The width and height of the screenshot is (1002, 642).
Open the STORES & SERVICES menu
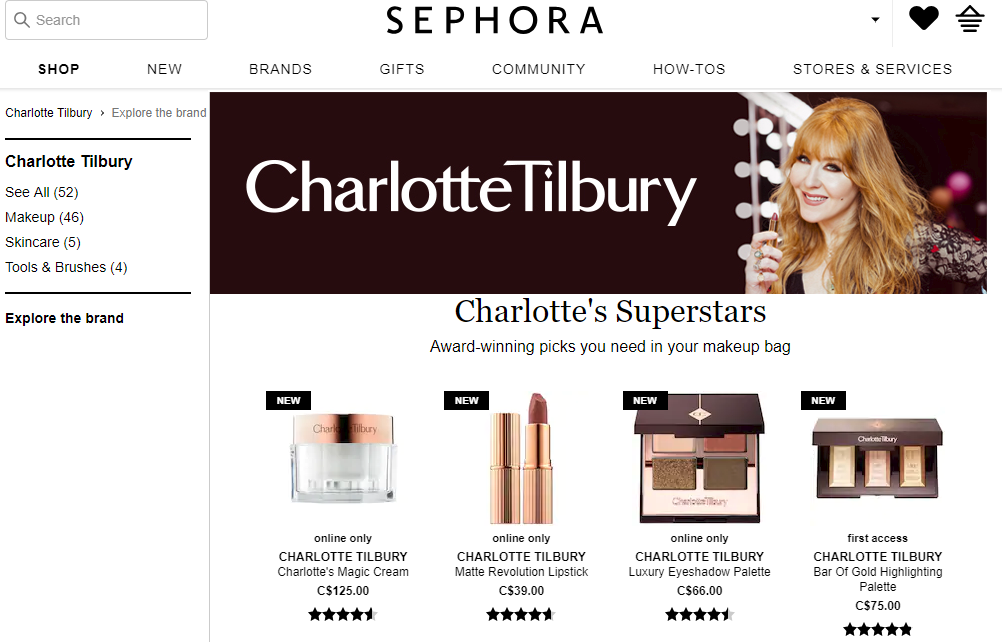point(872,69)
